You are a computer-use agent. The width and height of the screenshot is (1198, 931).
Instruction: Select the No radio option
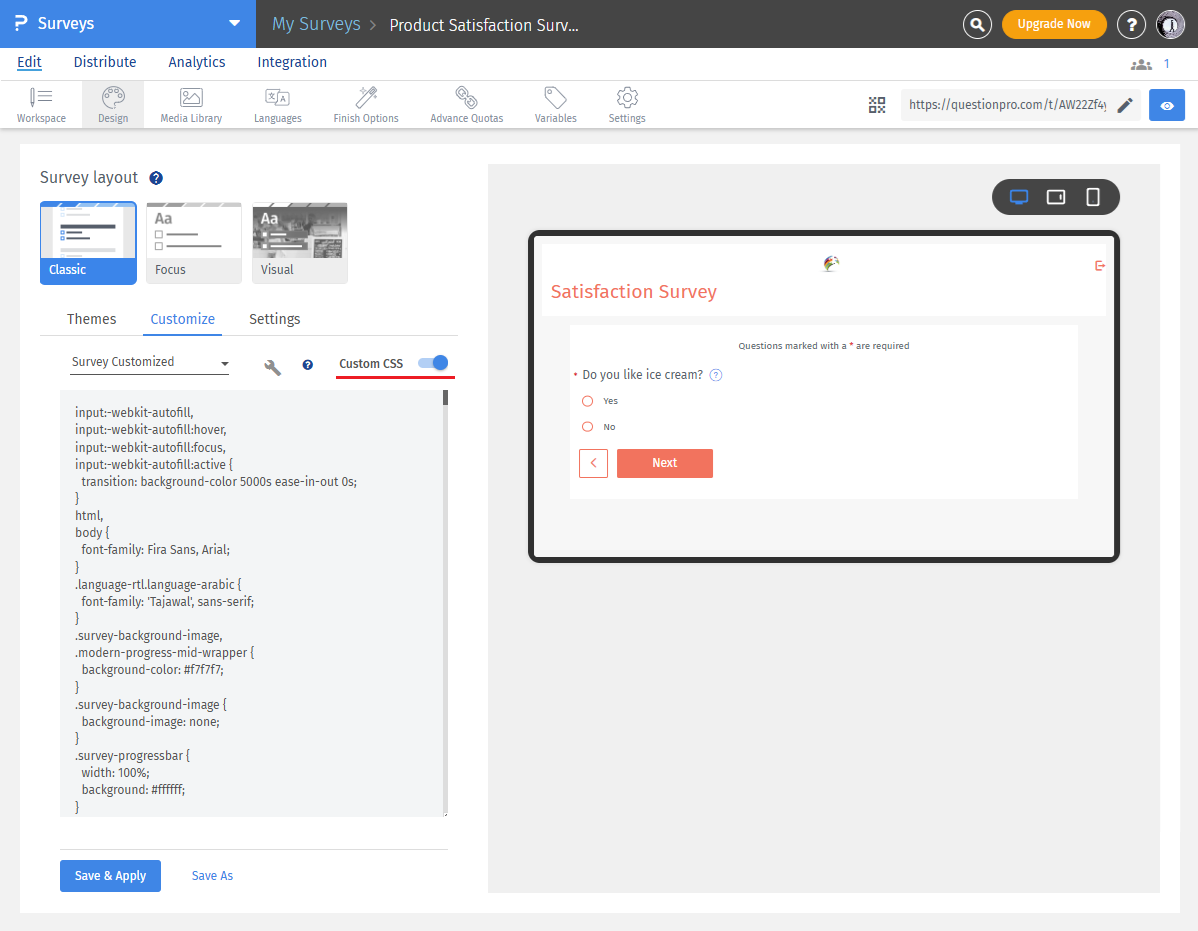(x=587, y=426)
